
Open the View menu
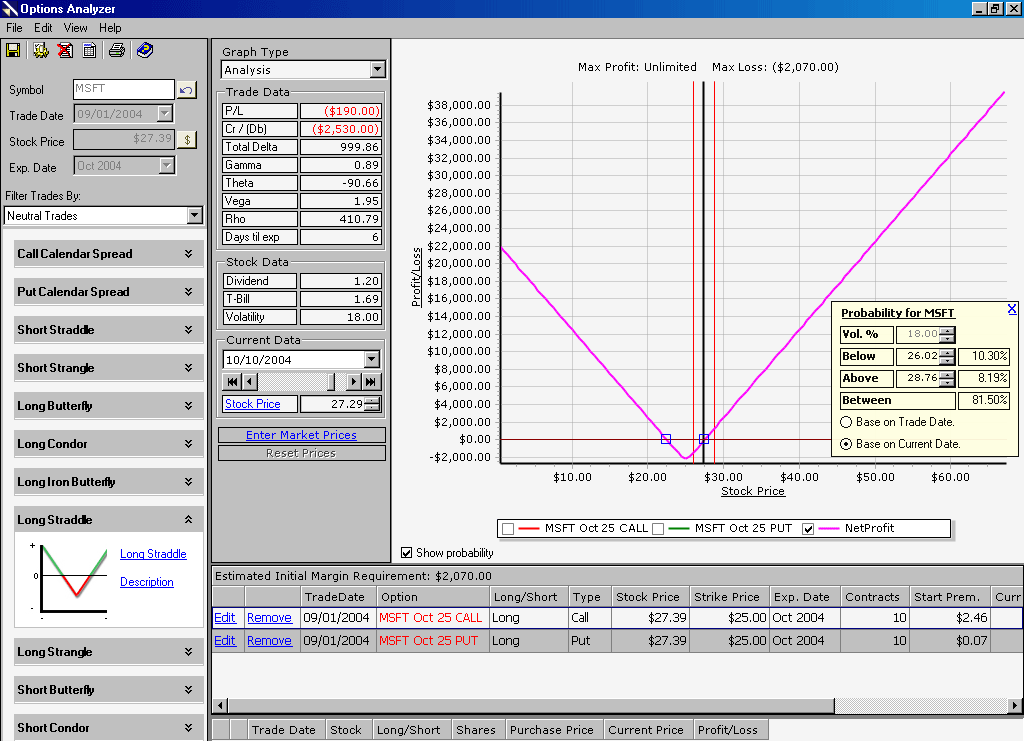click(x=76, y=28)
